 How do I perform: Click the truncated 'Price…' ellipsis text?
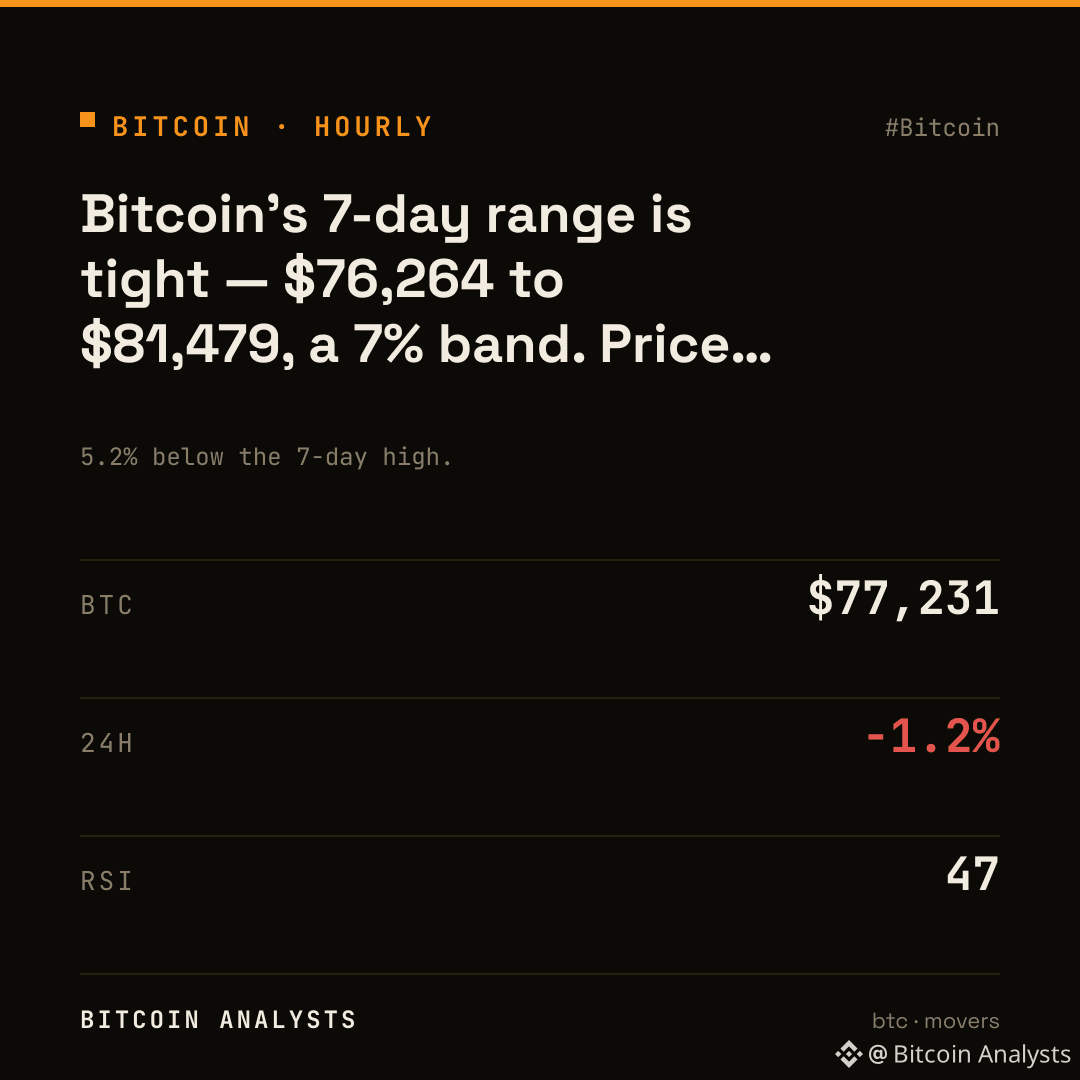click(x=685, y=344)
